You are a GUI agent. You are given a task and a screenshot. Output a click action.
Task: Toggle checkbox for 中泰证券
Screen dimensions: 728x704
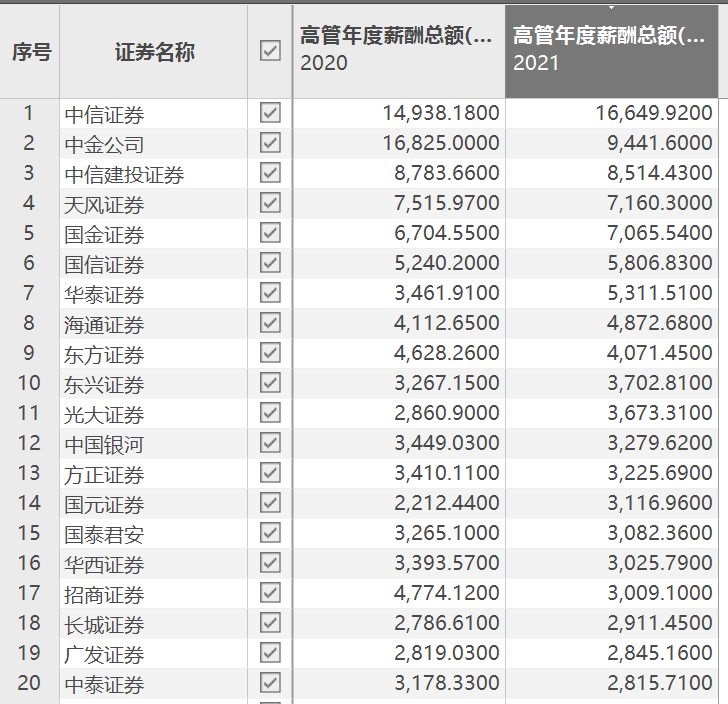point(270,683)
